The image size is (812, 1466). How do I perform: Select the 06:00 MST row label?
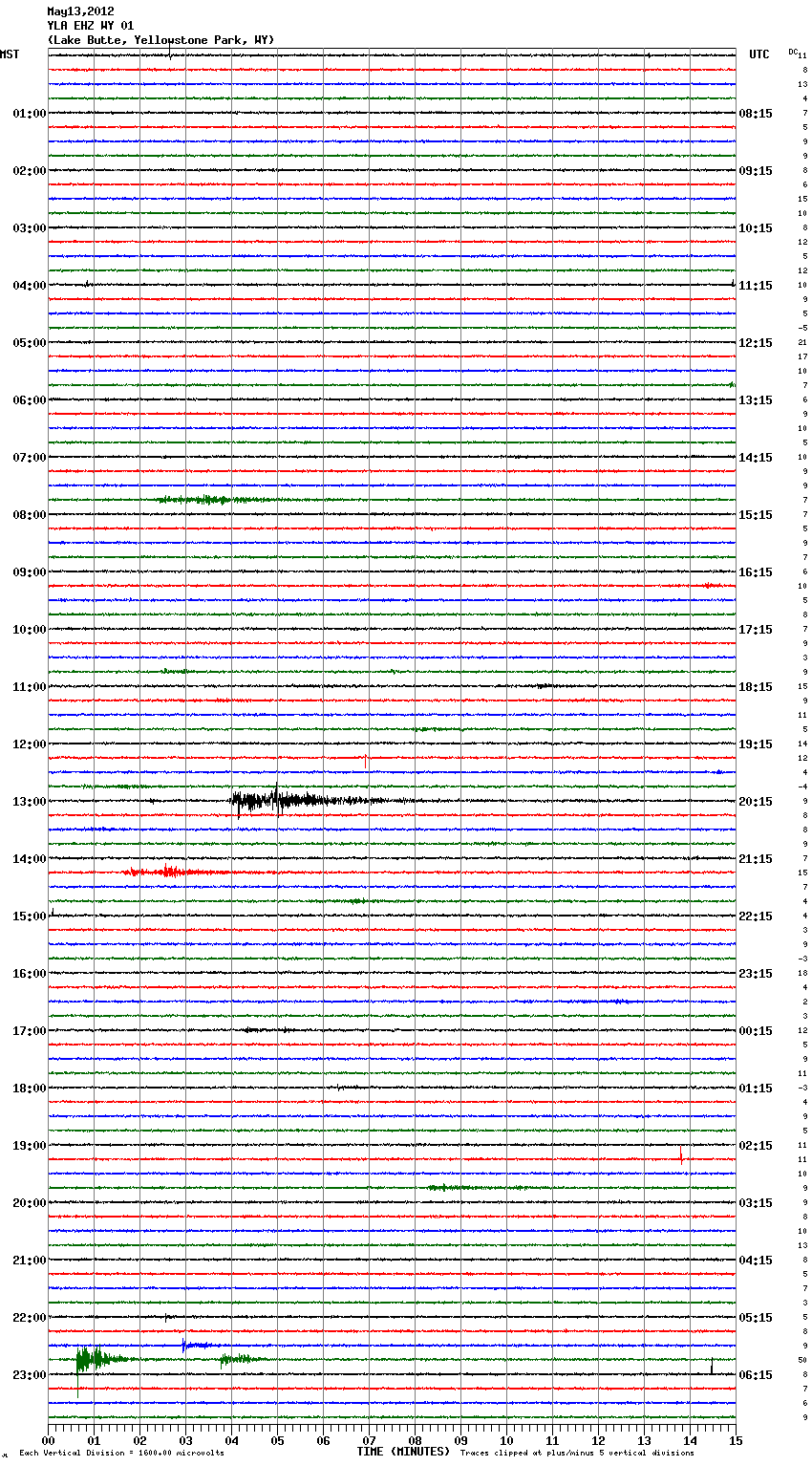pos(30,400)
